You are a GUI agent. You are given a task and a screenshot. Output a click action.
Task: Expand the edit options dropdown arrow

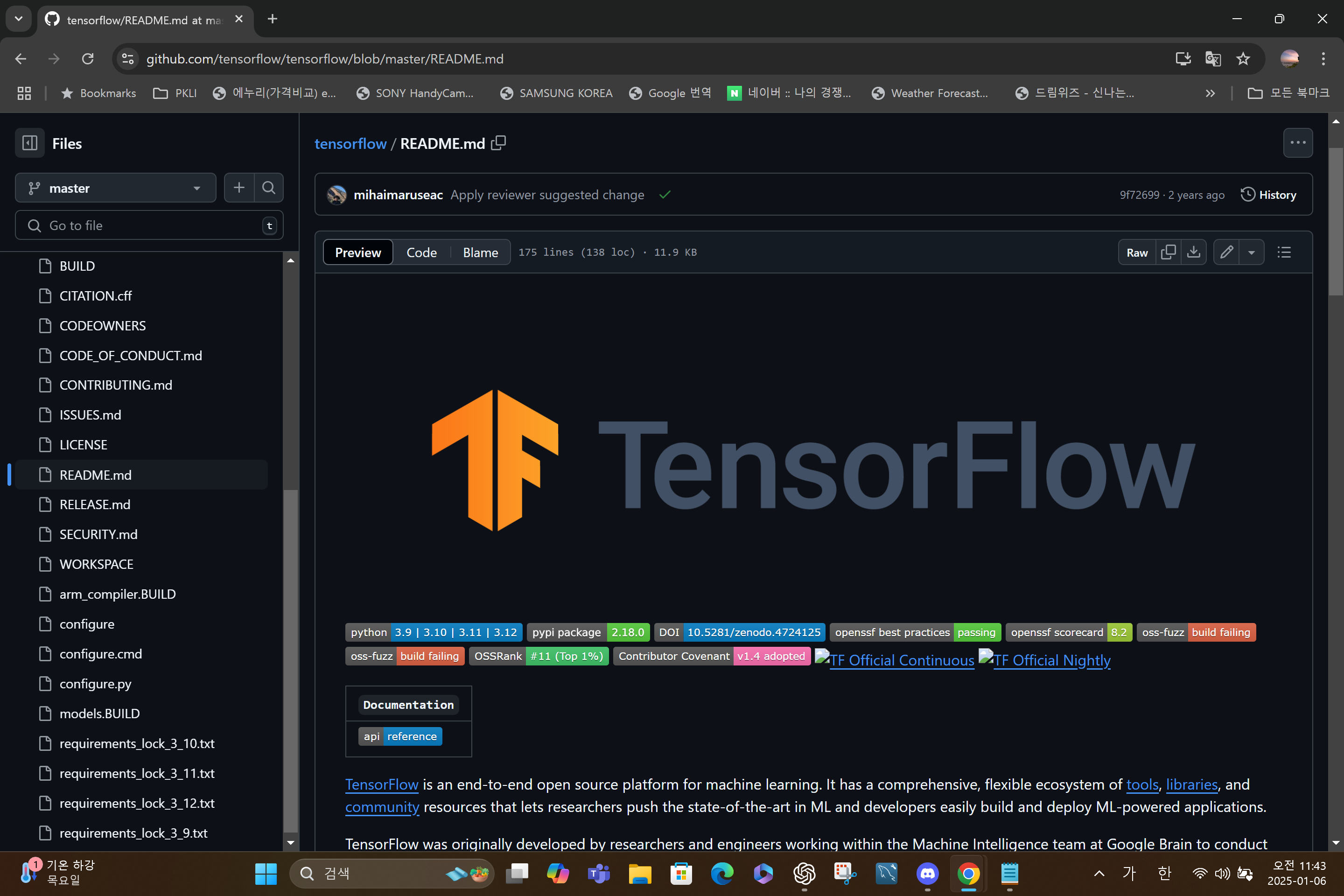click(x=1251, y=252)
